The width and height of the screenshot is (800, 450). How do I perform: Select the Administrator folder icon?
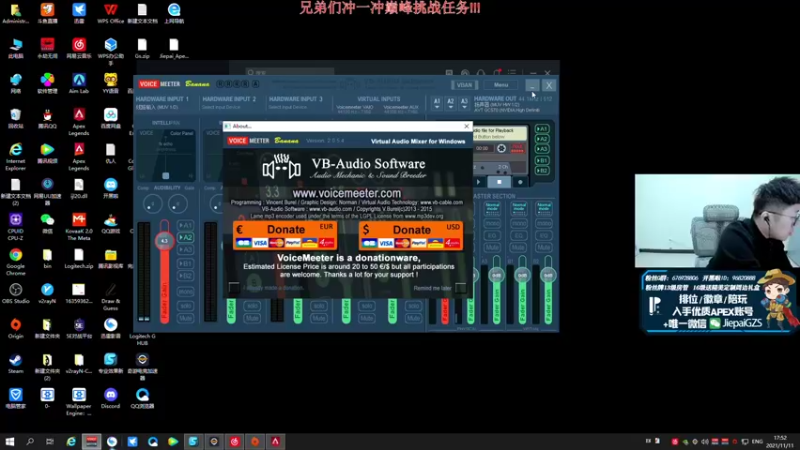click(15, 13)
